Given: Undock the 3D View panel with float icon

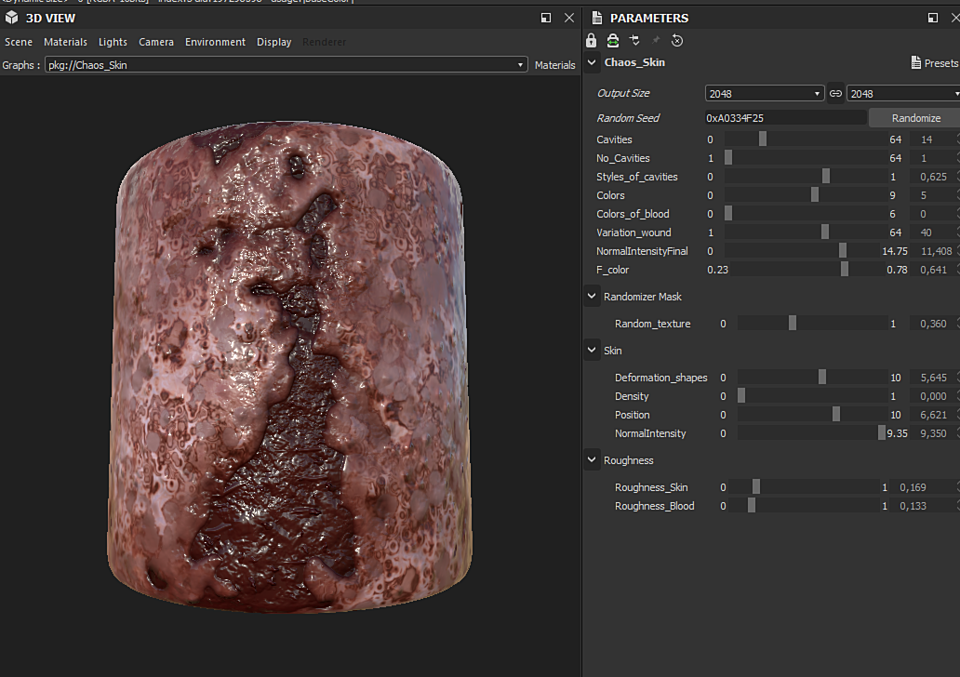Looking at the screenshot, I should click(546, 18).
